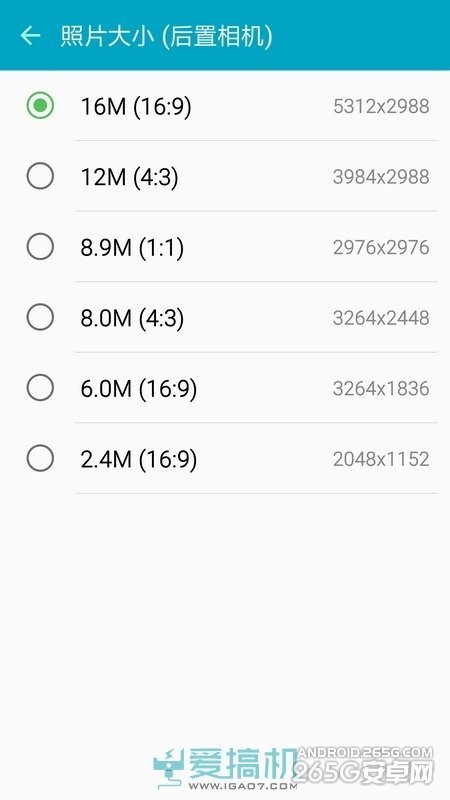The height and width of the screenshot is (800, 450).
Task: Choose the 12M (4:3) label text
Action: (x=130, y=177)
